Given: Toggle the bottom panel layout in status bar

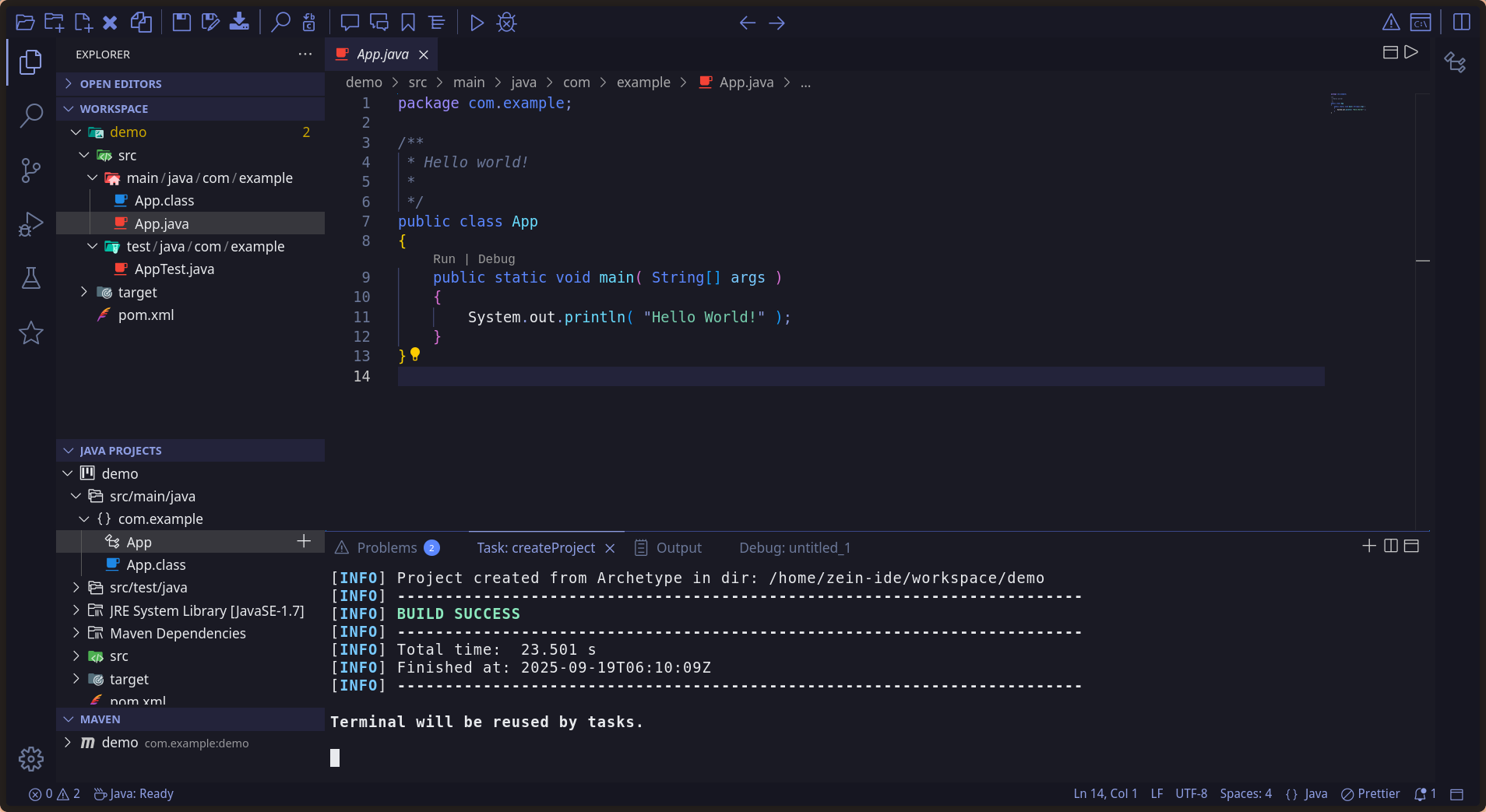Looking at the screenshot, I should click(1456, 794).
